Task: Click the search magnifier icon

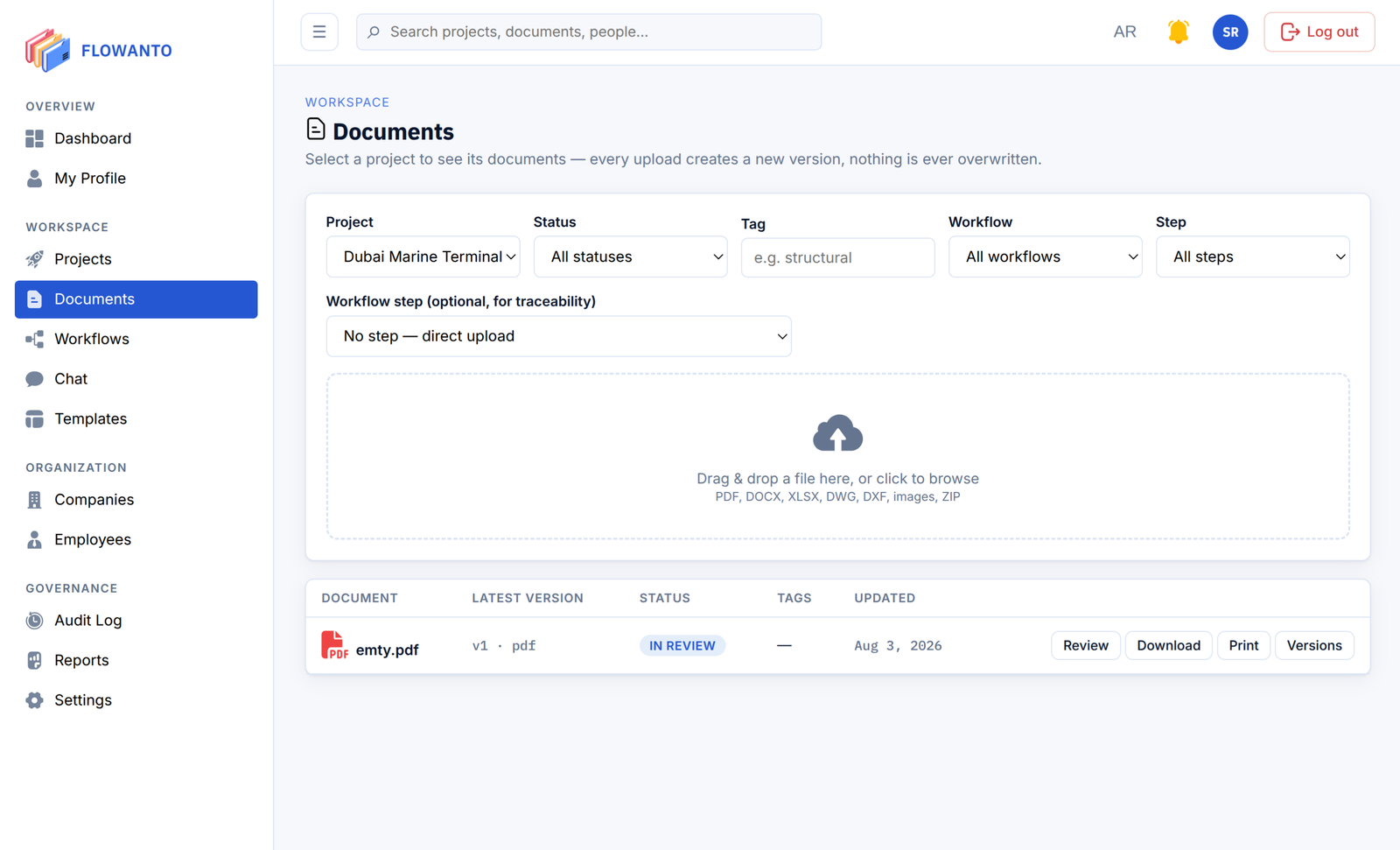Action: (374, 32)
